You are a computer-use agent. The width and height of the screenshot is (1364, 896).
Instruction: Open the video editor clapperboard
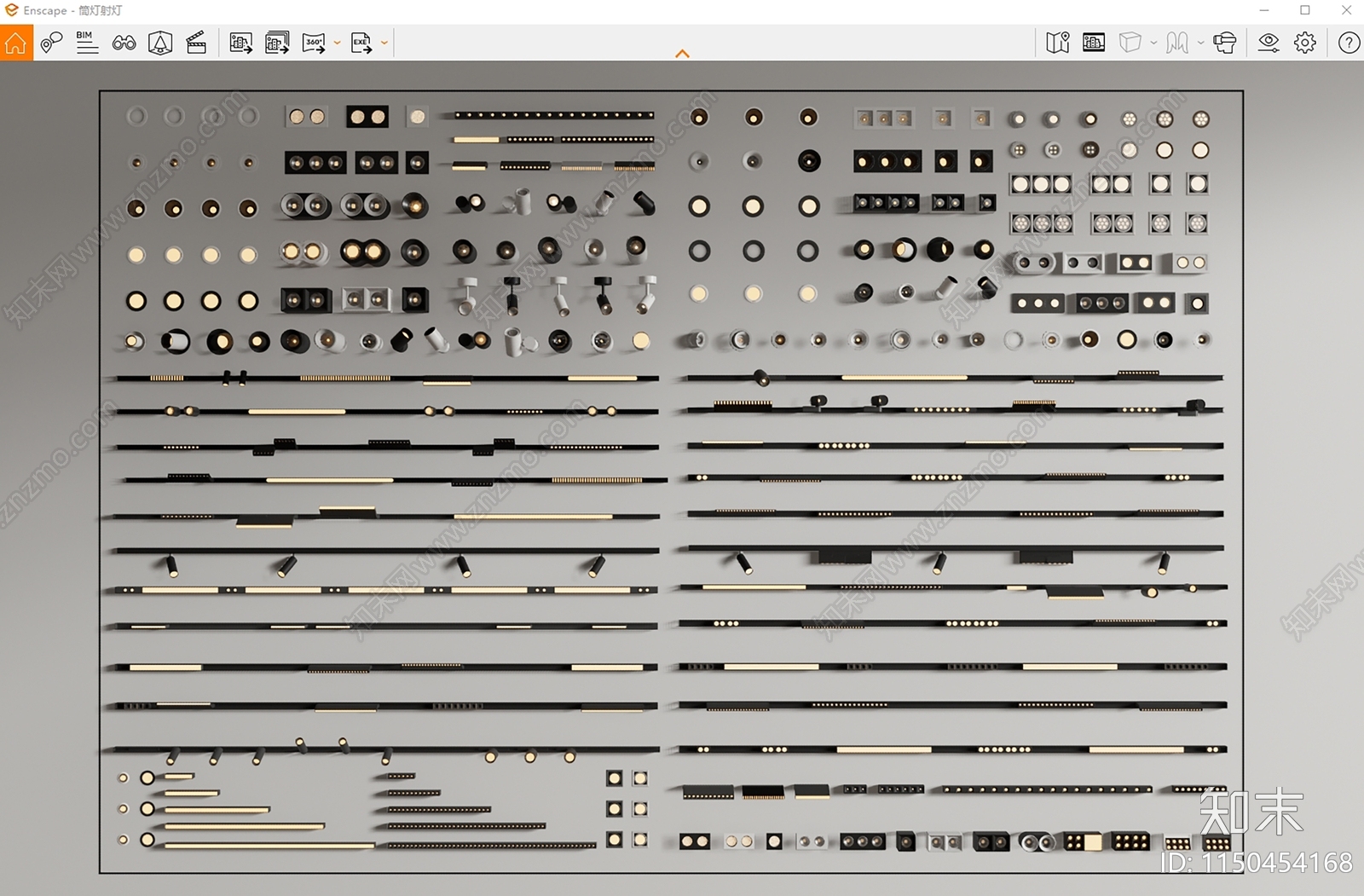pyautogui.click(x=196, y=43)
